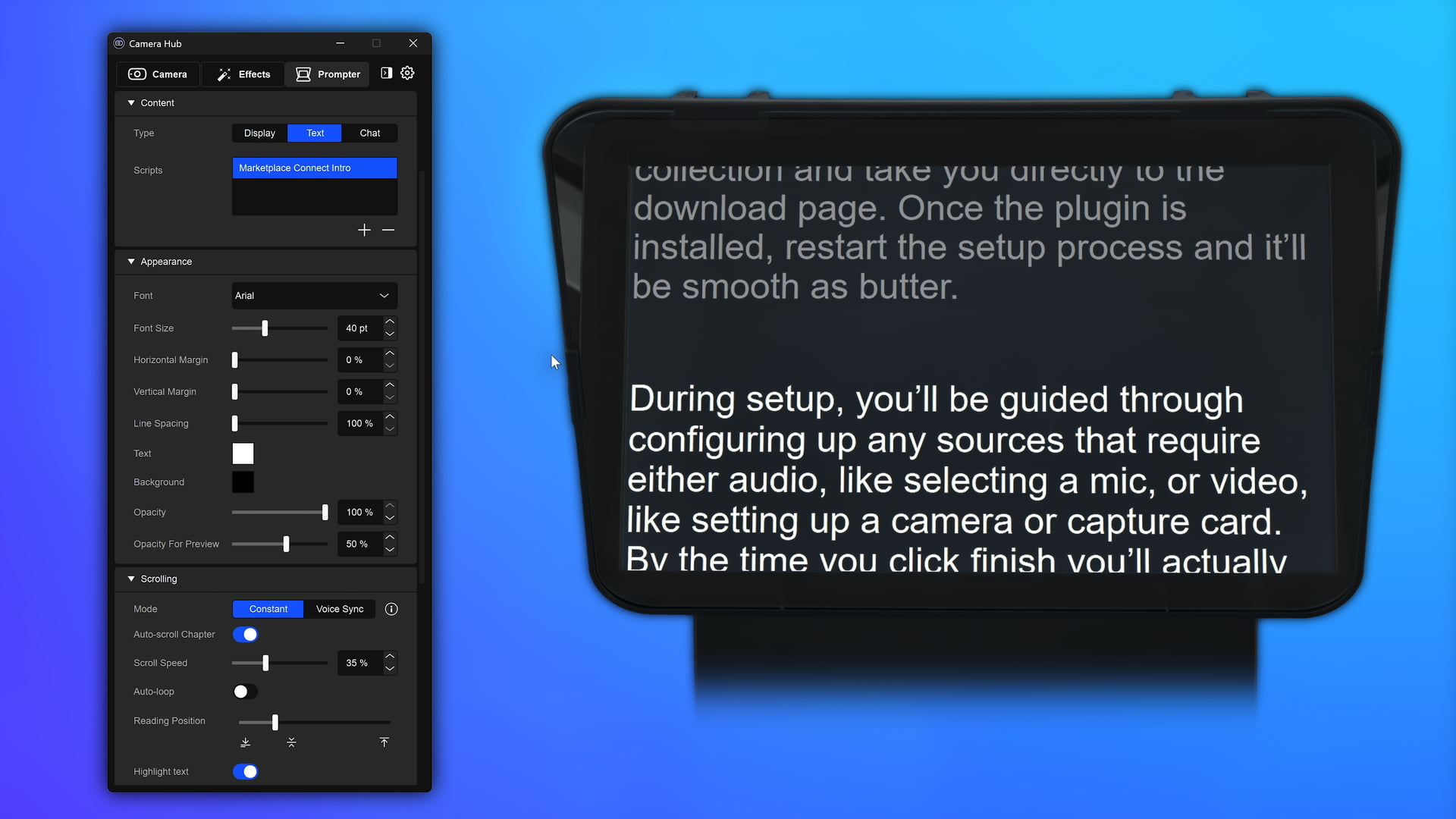Choose Chat content type
The width and height of the screenshot is (1456, 819).
point(370,133)
